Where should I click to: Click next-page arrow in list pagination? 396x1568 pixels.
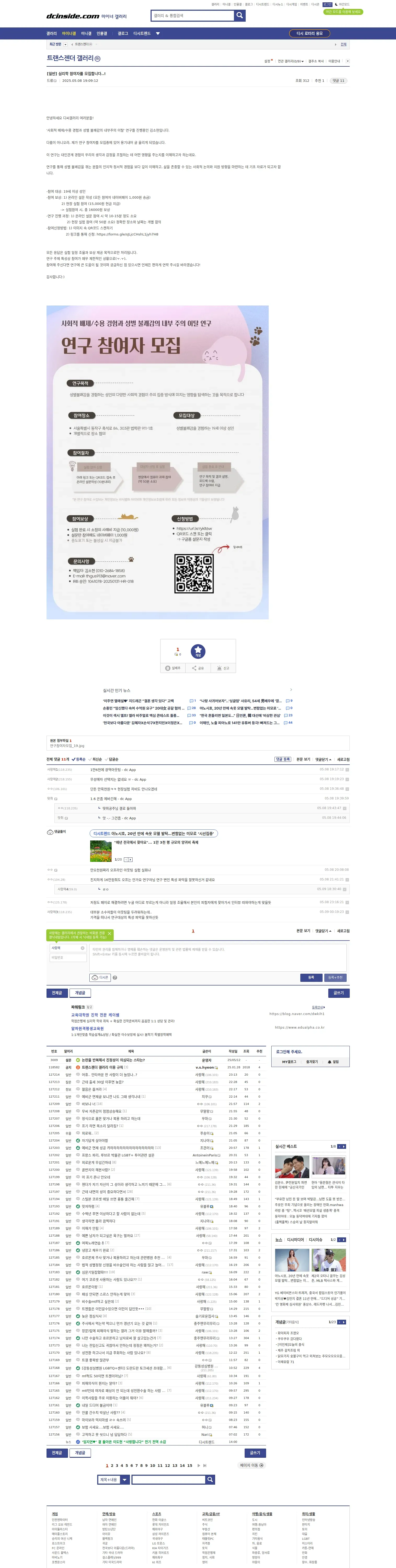(198, 1466)
